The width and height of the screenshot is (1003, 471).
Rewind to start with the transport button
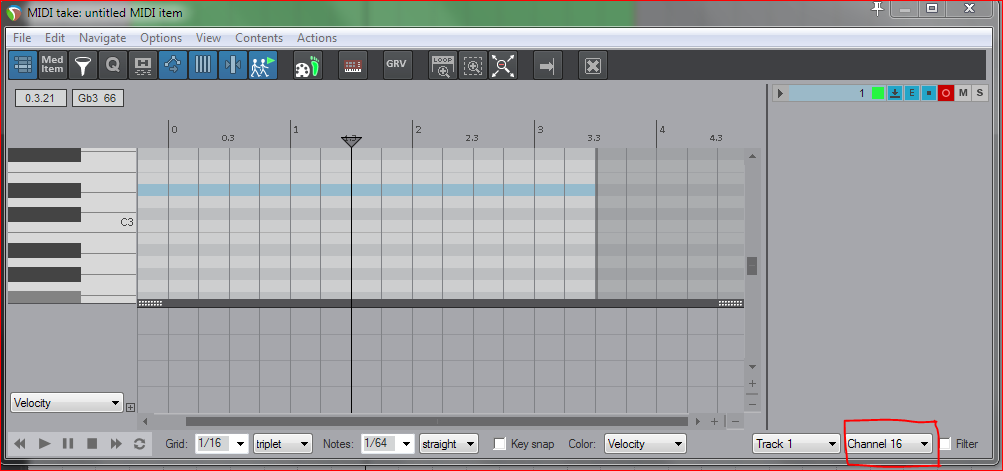pyautogui.click(x=20, y=443)
